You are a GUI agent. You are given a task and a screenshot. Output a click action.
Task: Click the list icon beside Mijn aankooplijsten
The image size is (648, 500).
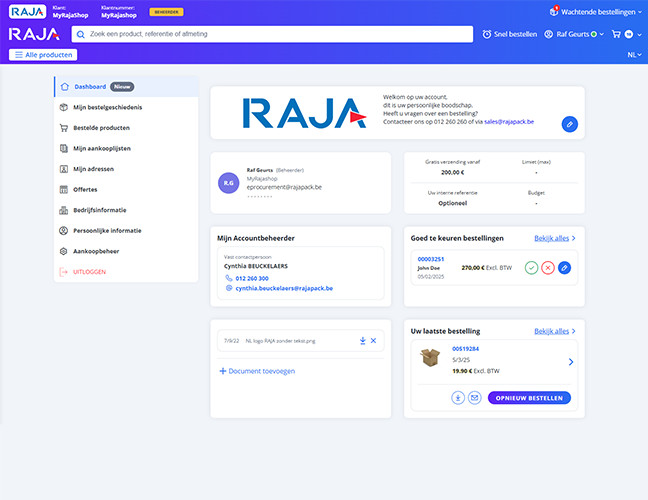click(x=64, y=148)
